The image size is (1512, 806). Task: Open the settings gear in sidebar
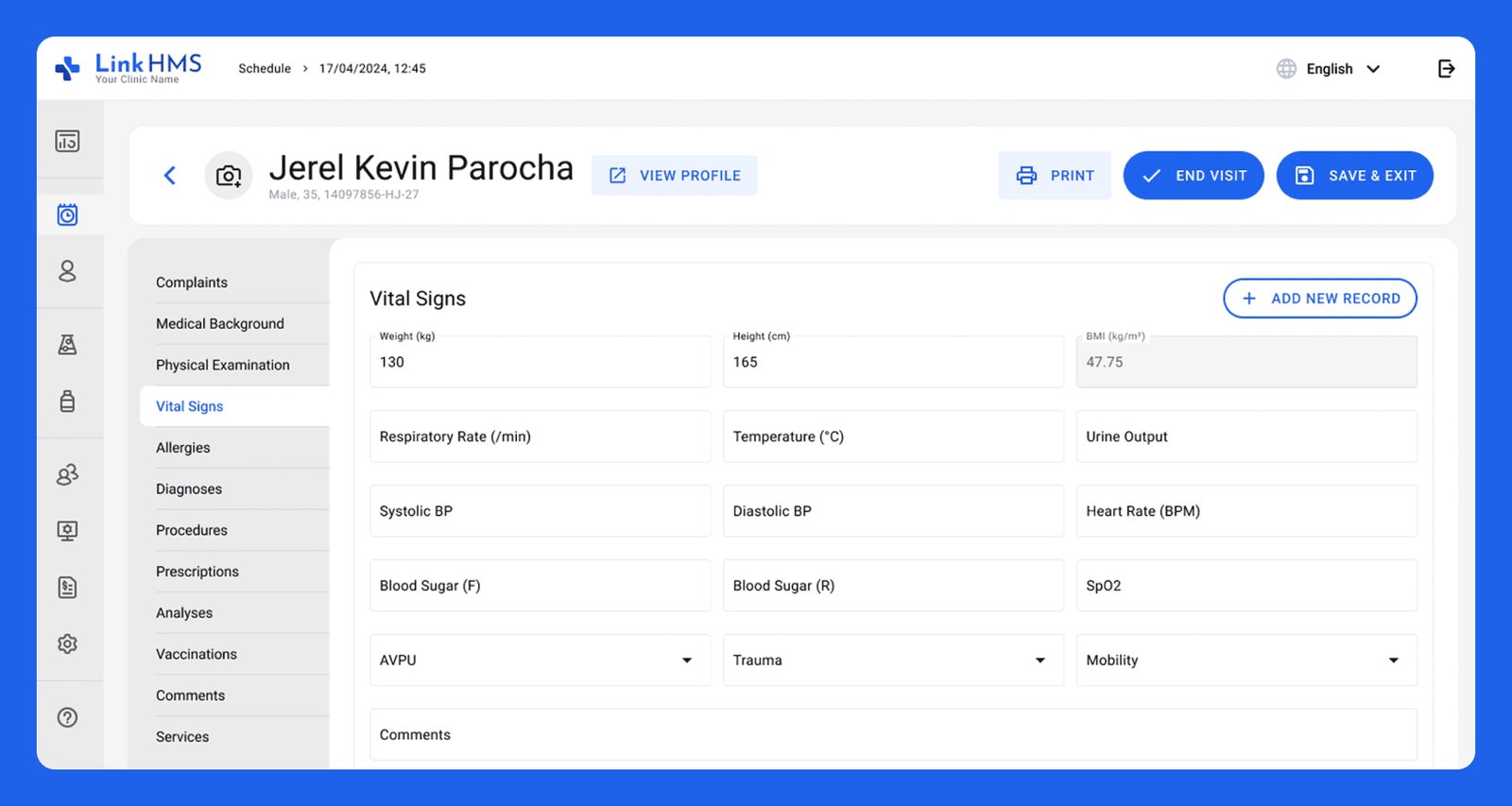pos(67,644)
